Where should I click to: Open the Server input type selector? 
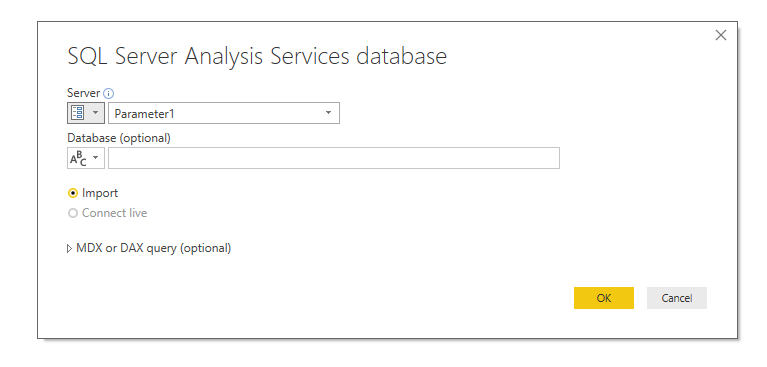pyautogui.click(x=86, y=113)
